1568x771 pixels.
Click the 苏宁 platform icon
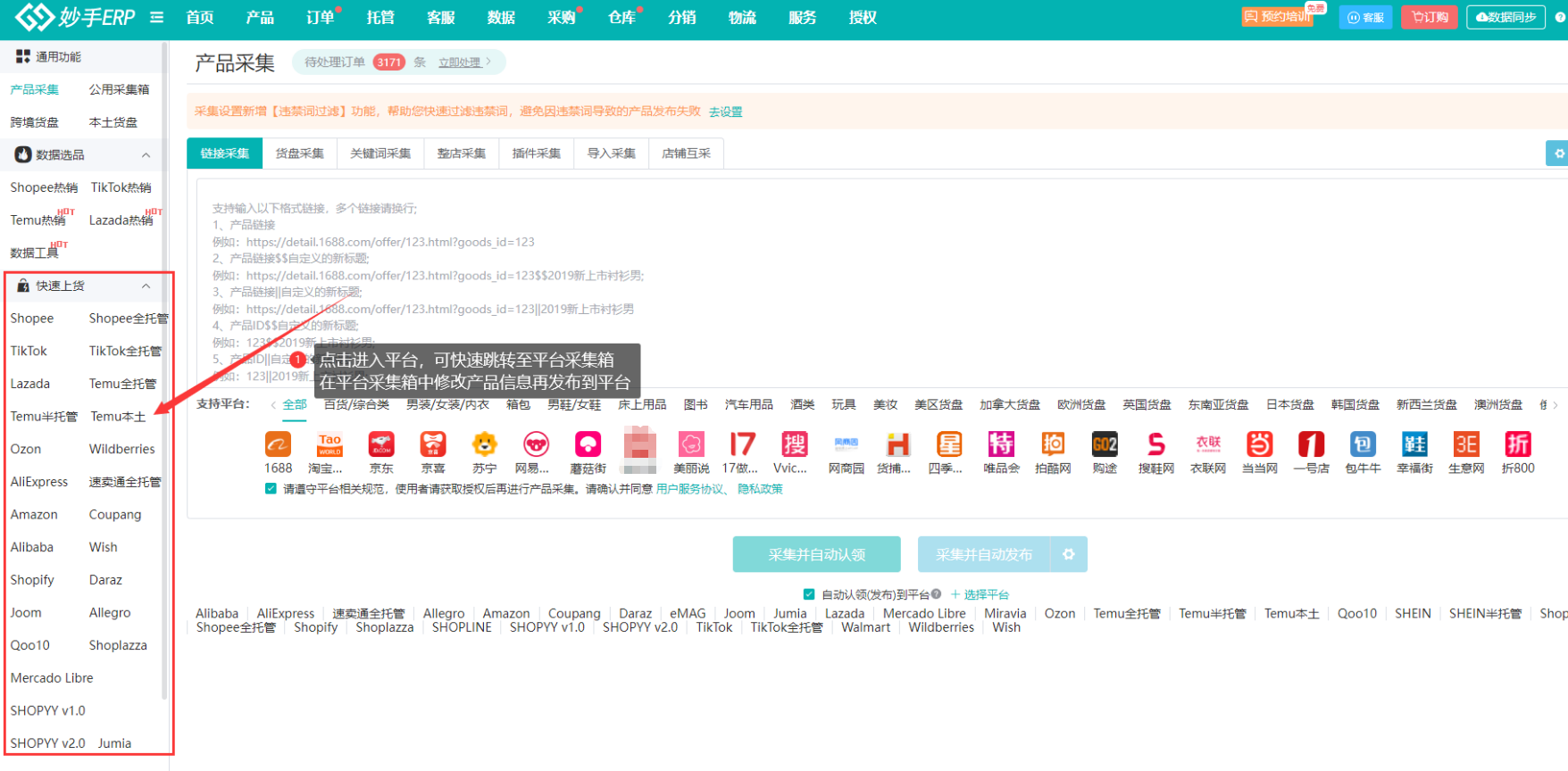coord(485,444)
